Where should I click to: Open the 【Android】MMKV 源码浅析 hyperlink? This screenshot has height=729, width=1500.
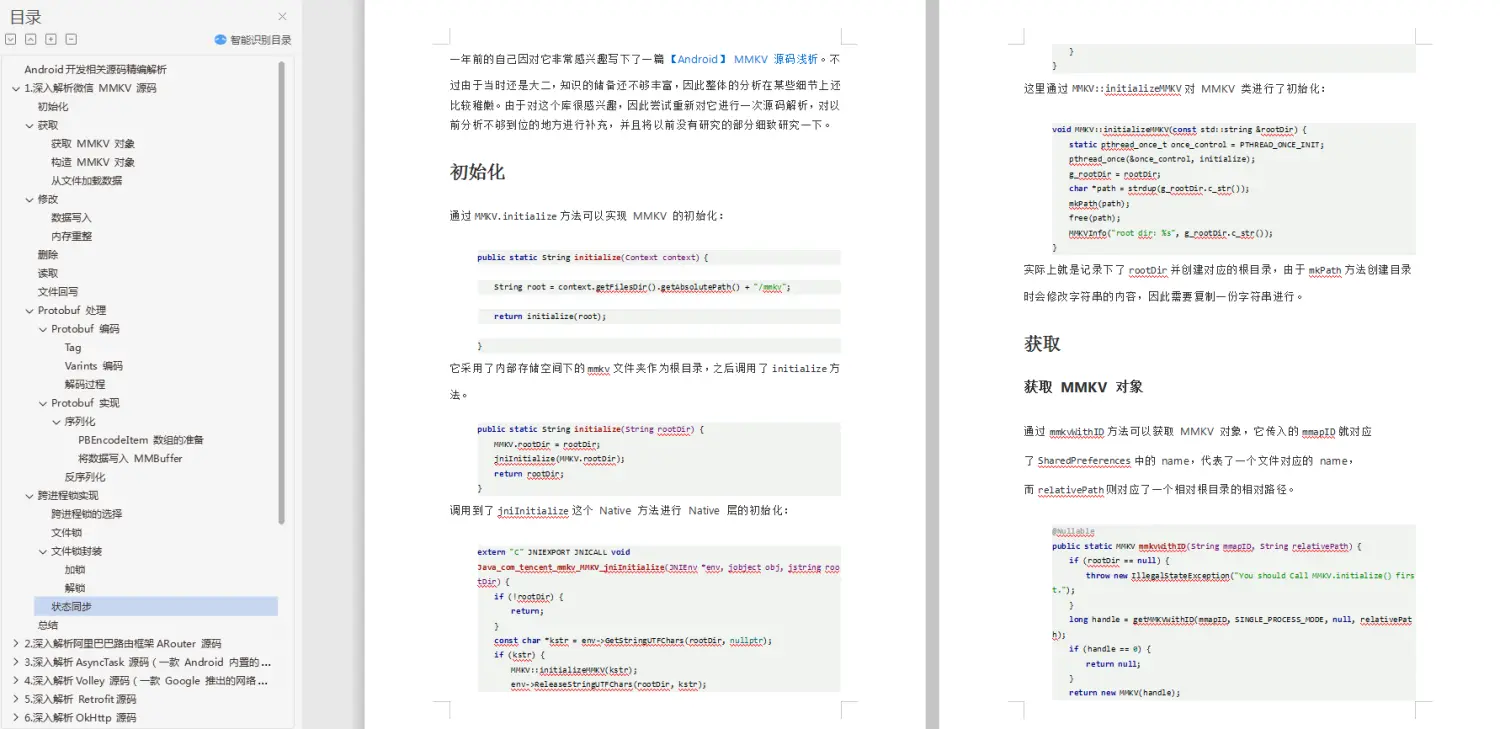click(743, 59)
